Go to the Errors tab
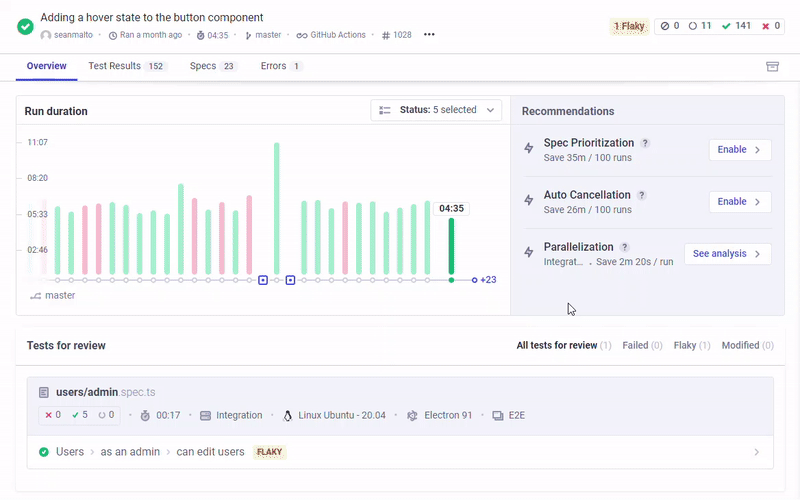 point(281,66)
